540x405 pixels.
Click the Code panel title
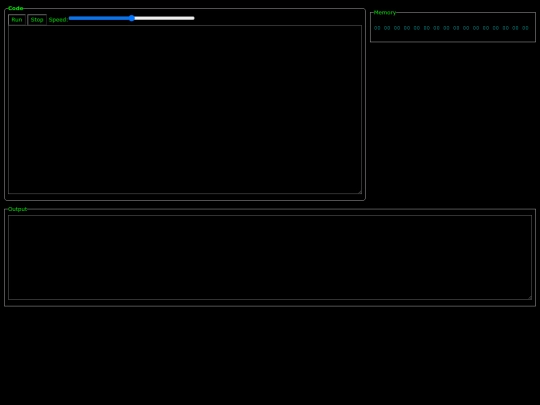tap(15, 8)
